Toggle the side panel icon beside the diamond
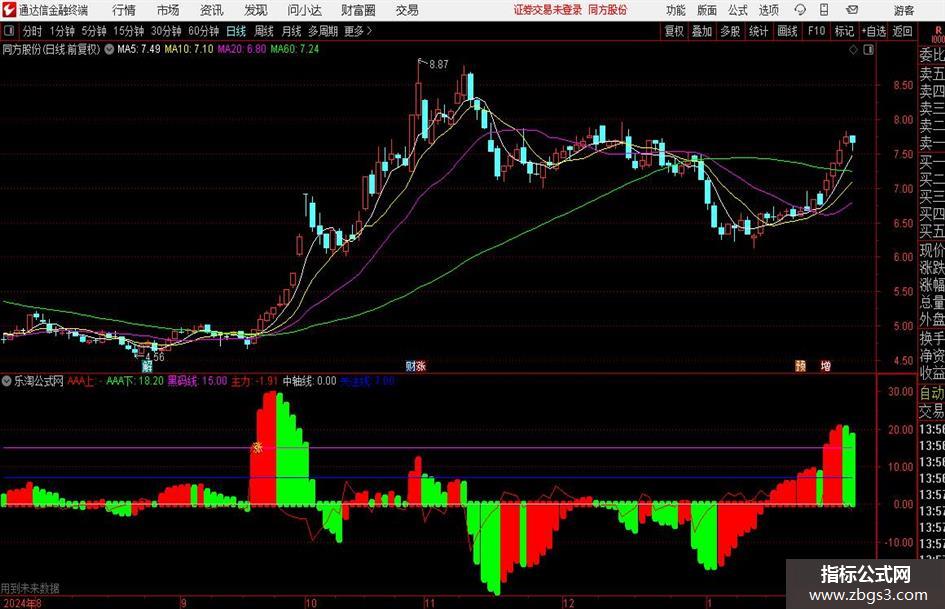The width and height of the screenshot is (945, 609). 868,49
